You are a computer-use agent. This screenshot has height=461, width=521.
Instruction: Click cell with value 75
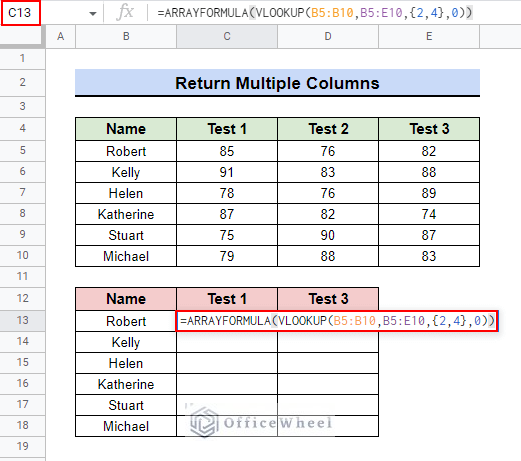click(x=227, y=235)
